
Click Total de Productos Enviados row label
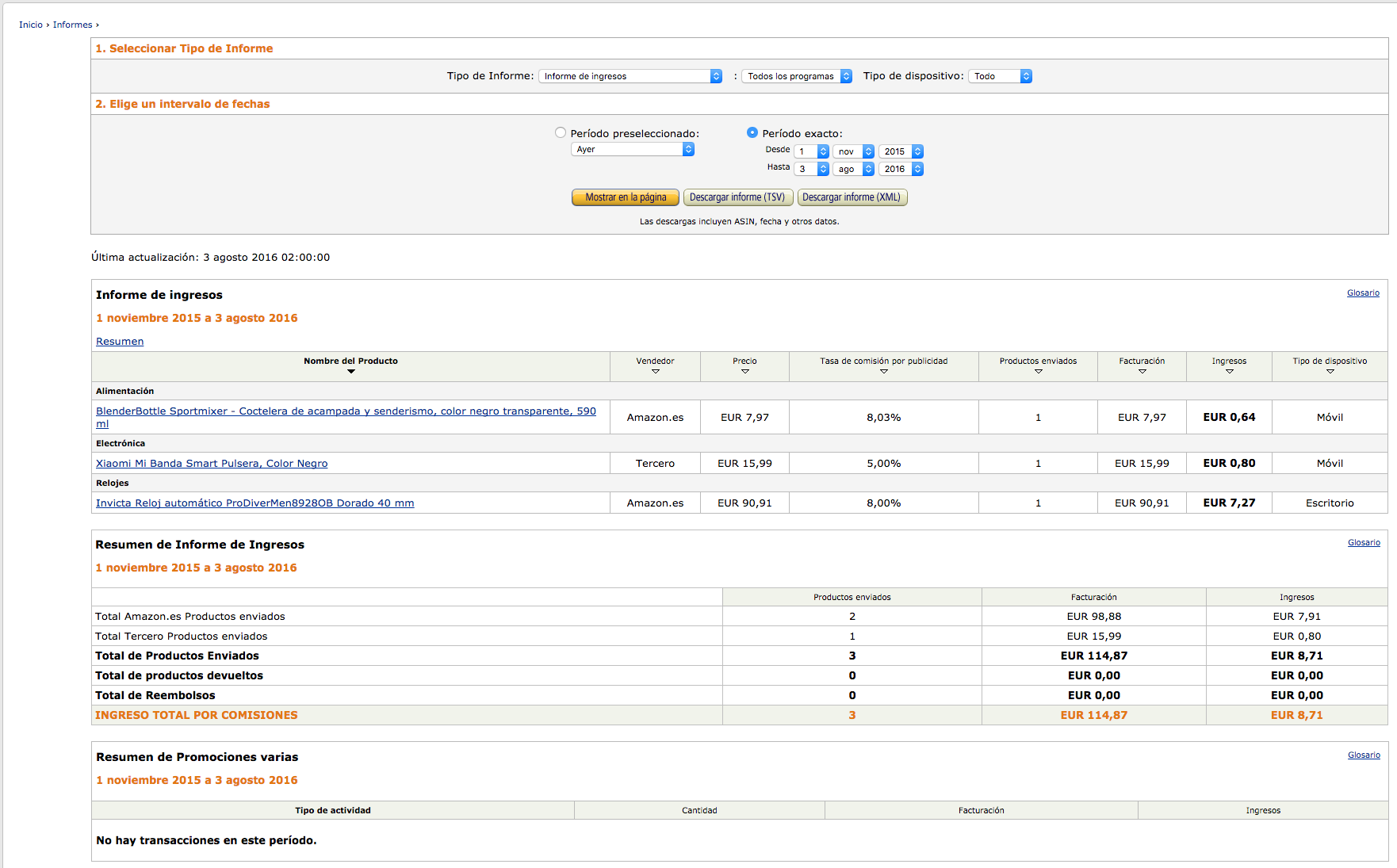tap(177, 656)
